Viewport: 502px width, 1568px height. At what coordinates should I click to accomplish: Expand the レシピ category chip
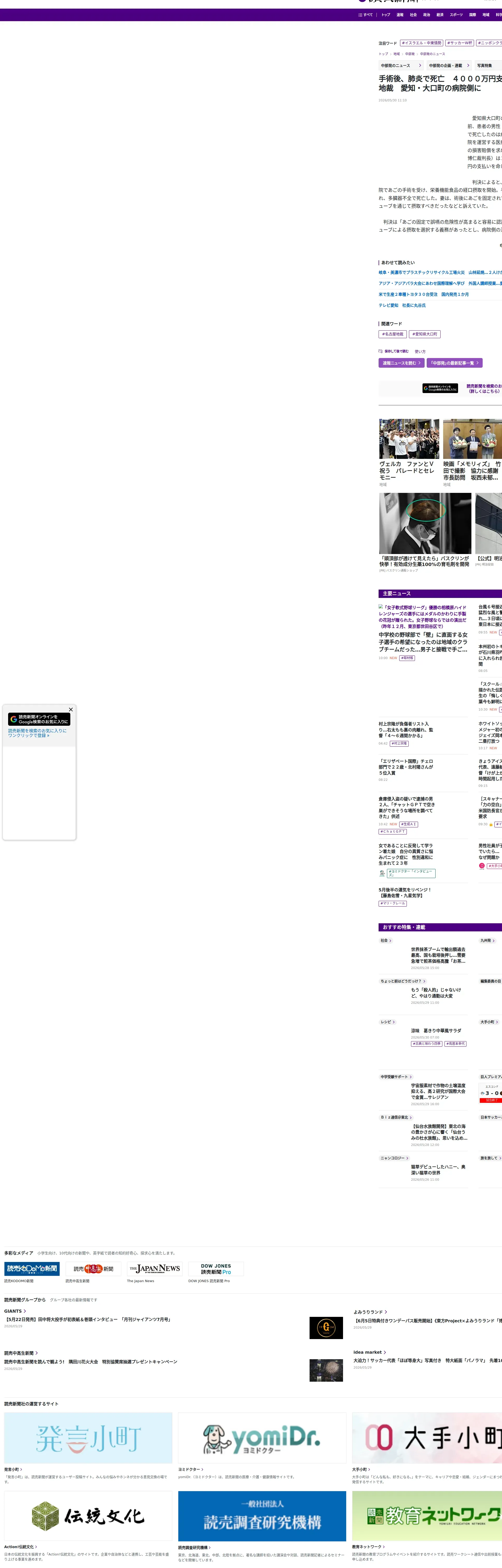(387, 1022)
